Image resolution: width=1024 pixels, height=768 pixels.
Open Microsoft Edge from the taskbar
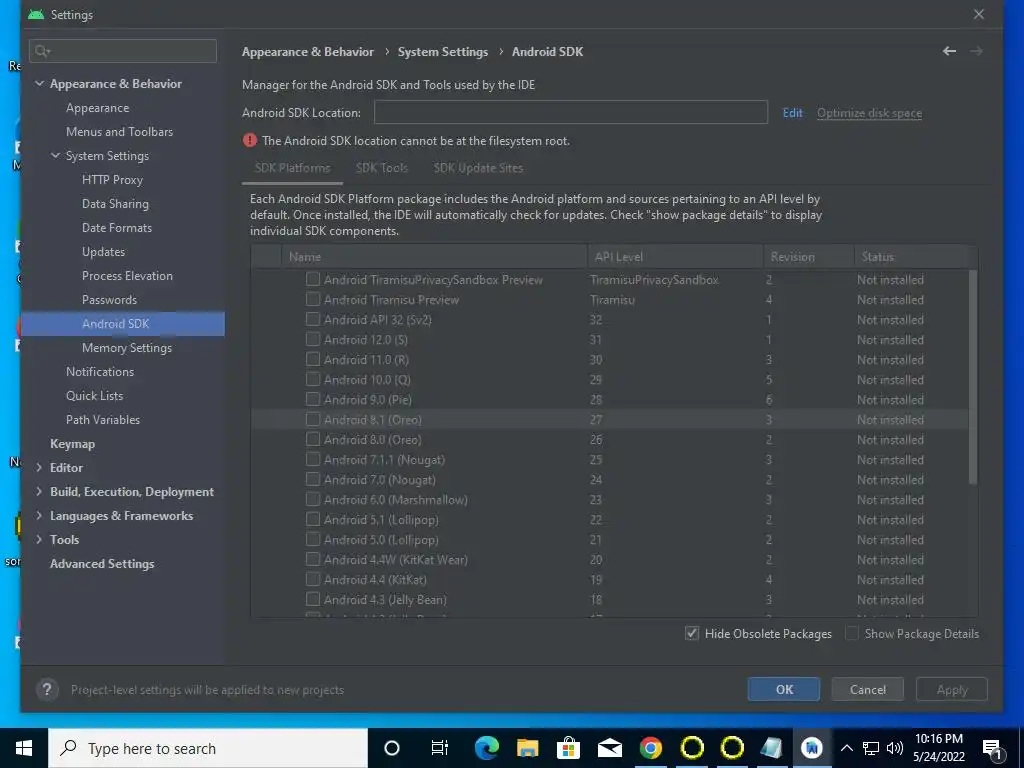tap(486, 748)
